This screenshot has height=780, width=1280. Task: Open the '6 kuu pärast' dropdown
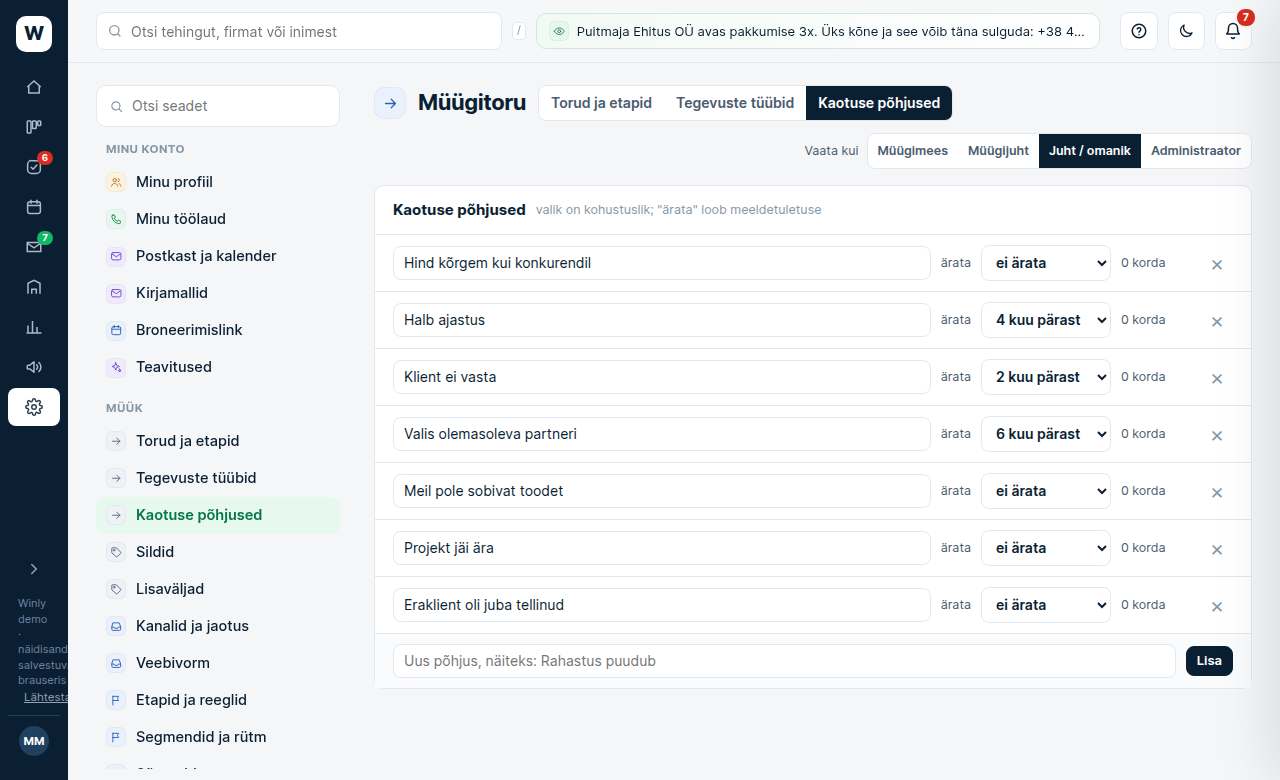click(1046, 434)
